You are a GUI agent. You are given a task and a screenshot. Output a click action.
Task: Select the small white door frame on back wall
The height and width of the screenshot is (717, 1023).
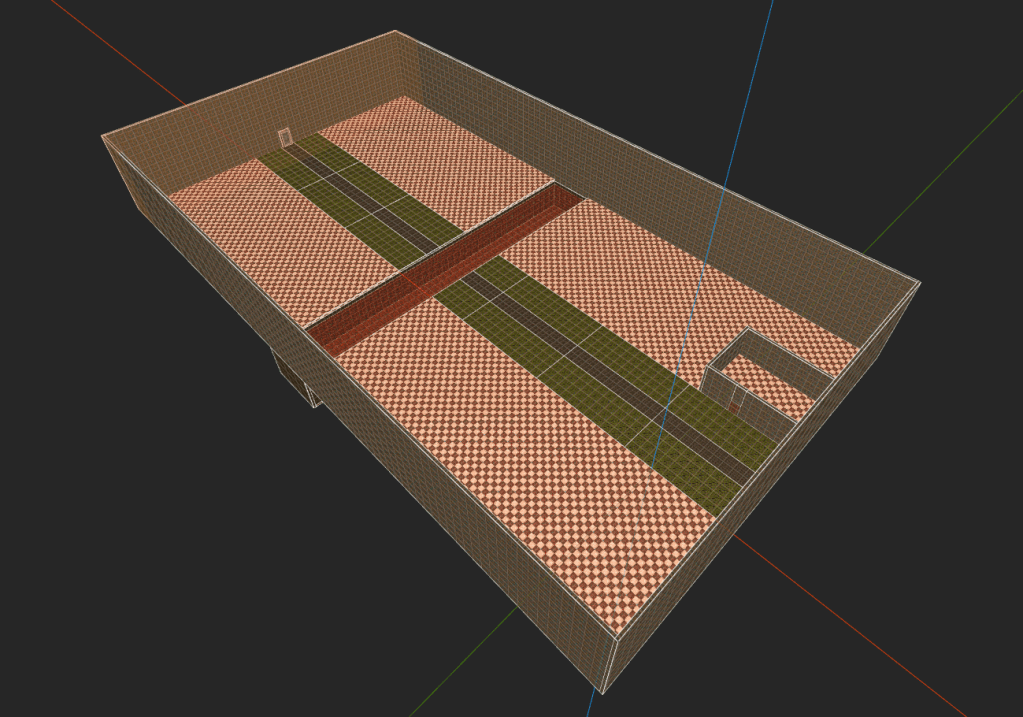(285, 137)
